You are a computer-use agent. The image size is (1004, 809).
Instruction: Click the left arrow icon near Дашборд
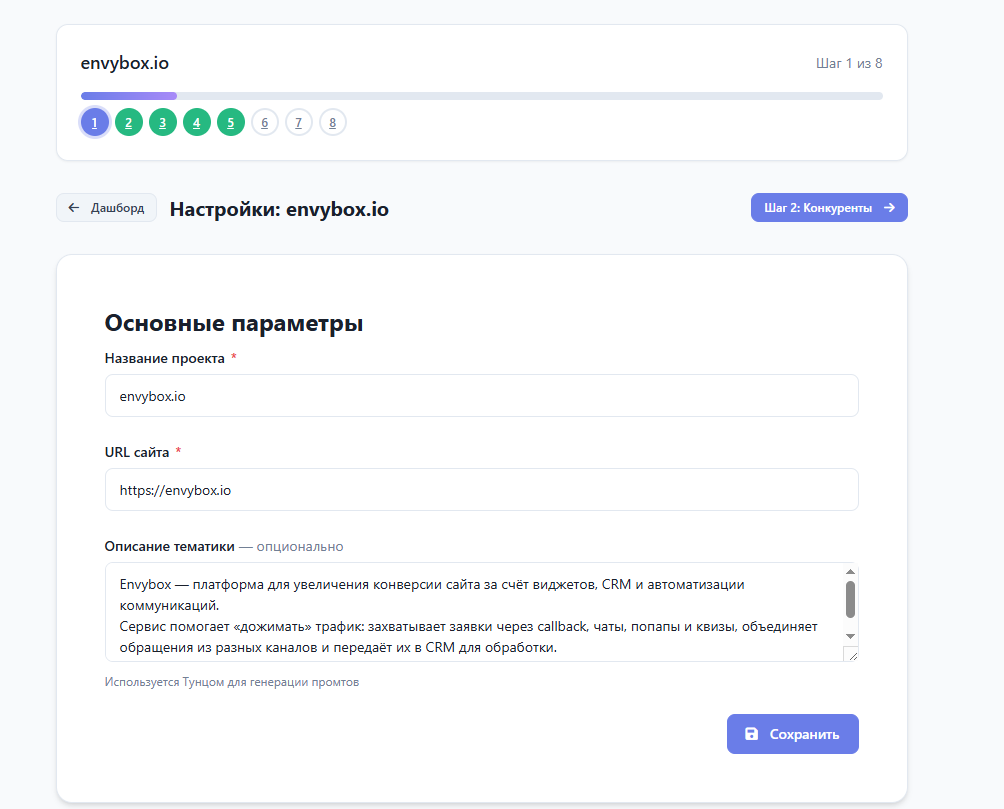[x=74, y=208]
